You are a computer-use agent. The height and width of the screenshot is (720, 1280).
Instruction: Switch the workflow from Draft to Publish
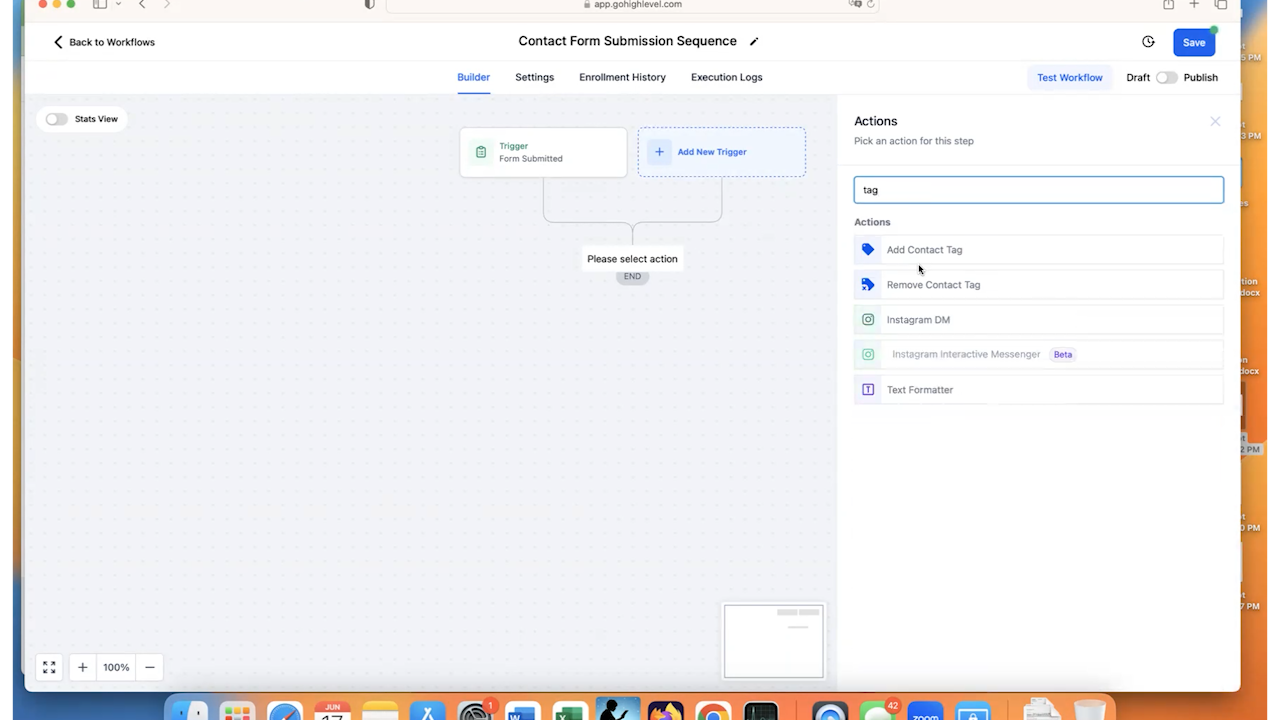coord(1167,77)
